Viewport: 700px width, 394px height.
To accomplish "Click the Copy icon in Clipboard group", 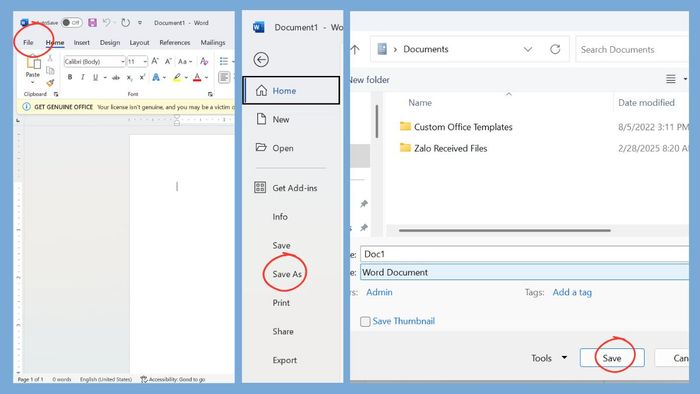I will pyautogui.click(x=50, y=71).
